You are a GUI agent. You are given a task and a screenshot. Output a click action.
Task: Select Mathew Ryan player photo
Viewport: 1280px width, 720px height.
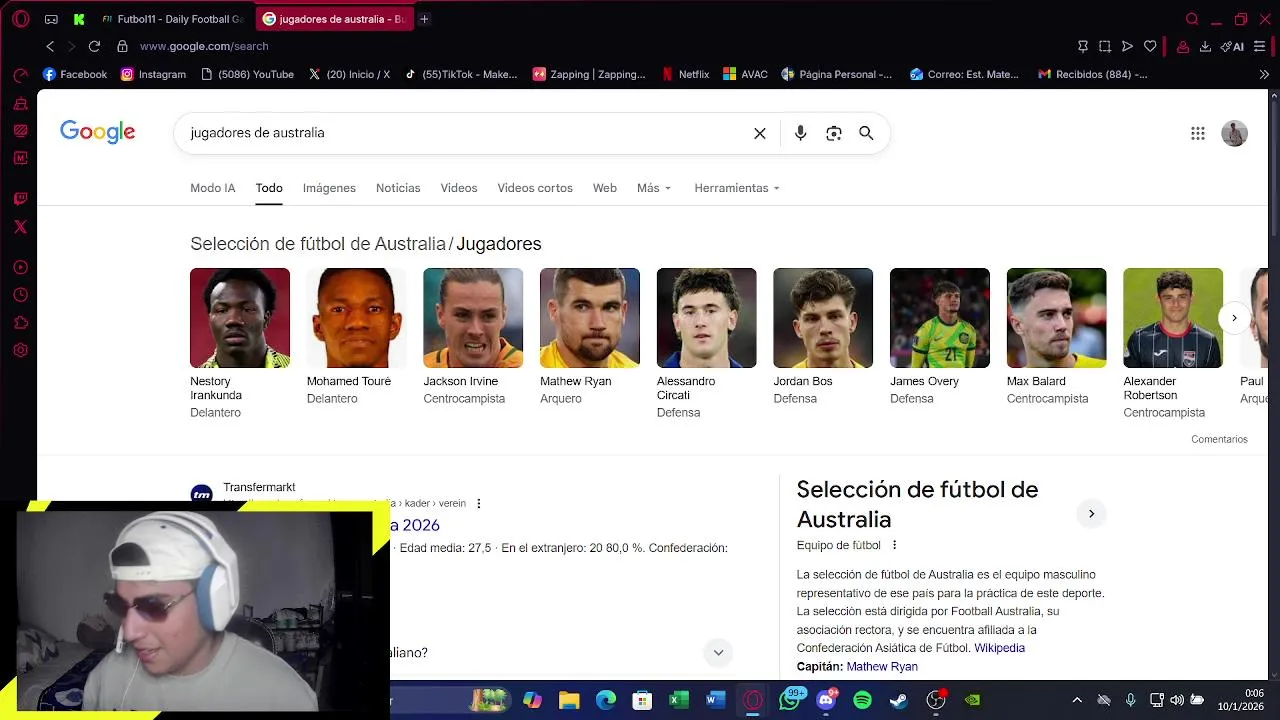(x=590, y=318)
